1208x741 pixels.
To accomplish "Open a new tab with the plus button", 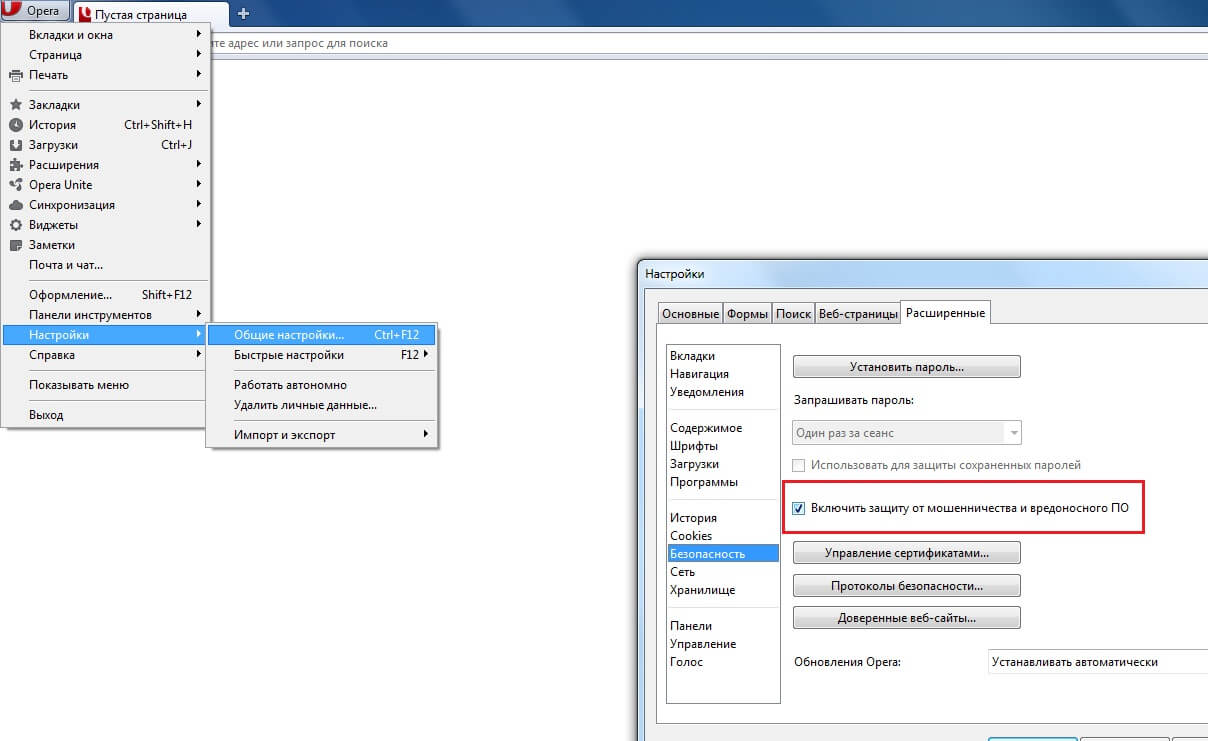I will coord(243,14).
